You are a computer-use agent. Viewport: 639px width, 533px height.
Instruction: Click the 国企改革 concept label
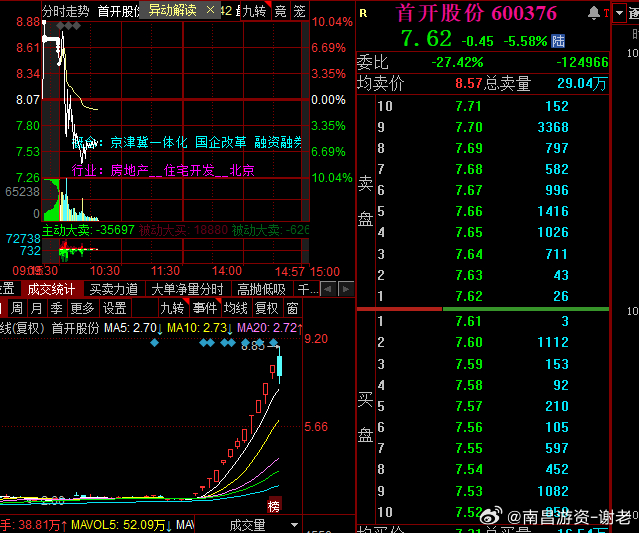(x=220, y=142)
